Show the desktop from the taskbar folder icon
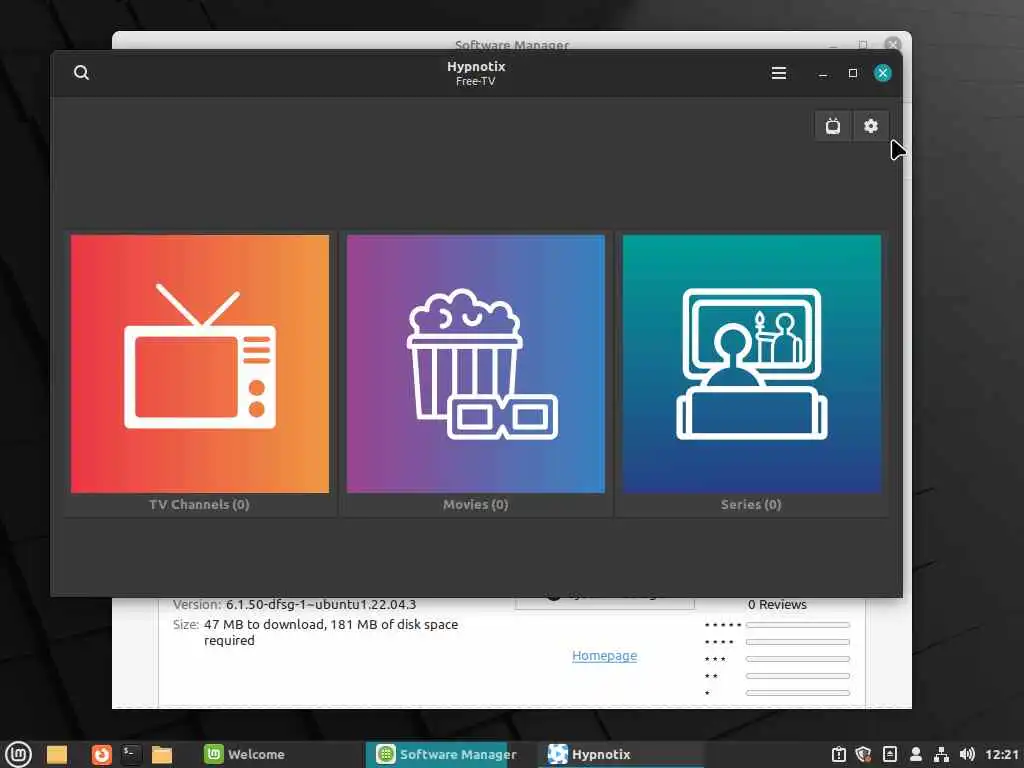 point(57,754)
